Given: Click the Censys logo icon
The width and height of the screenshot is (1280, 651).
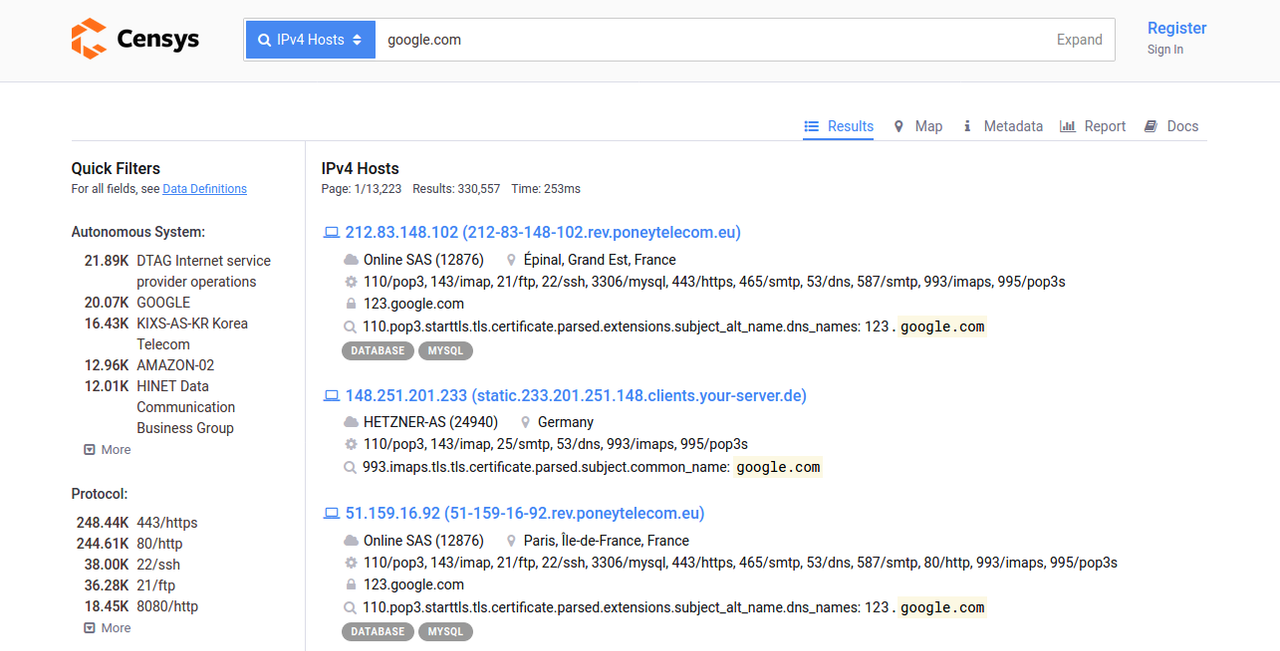Looking at the screenshot, I should (x=88, y=39).
